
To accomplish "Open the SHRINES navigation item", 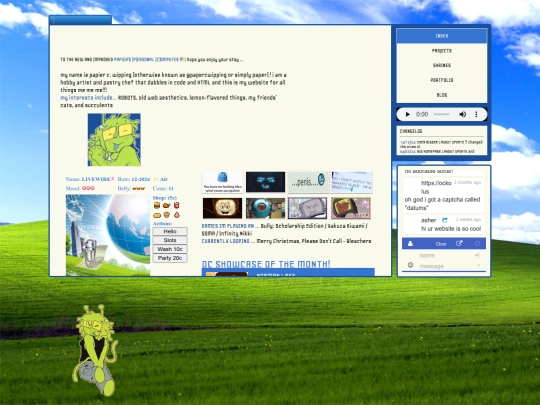I will (442, 65).
